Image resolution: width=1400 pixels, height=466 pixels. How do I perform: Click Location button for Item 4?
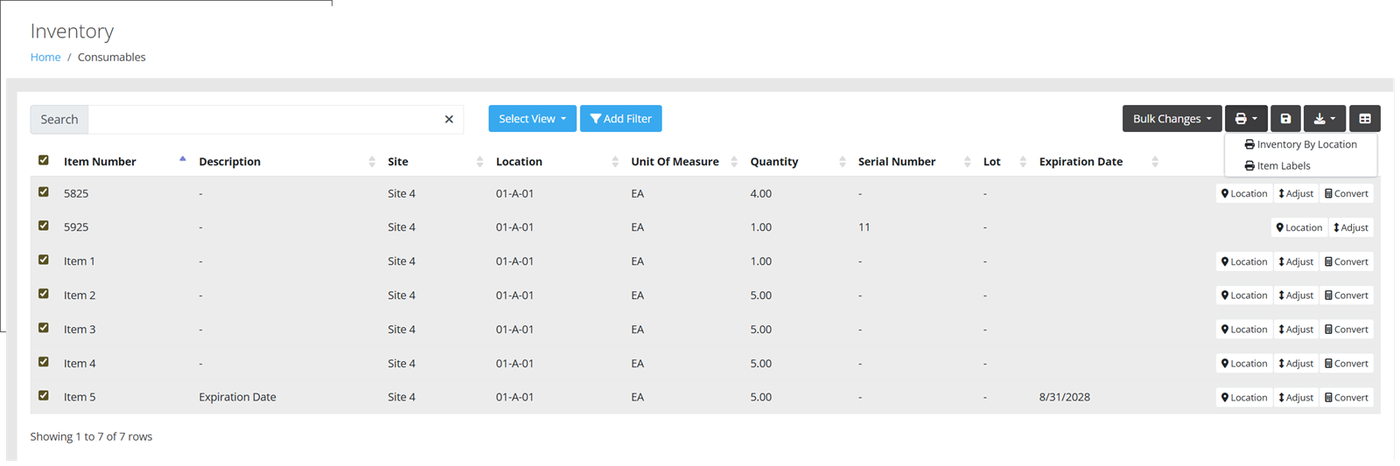tap(1244, 364)
